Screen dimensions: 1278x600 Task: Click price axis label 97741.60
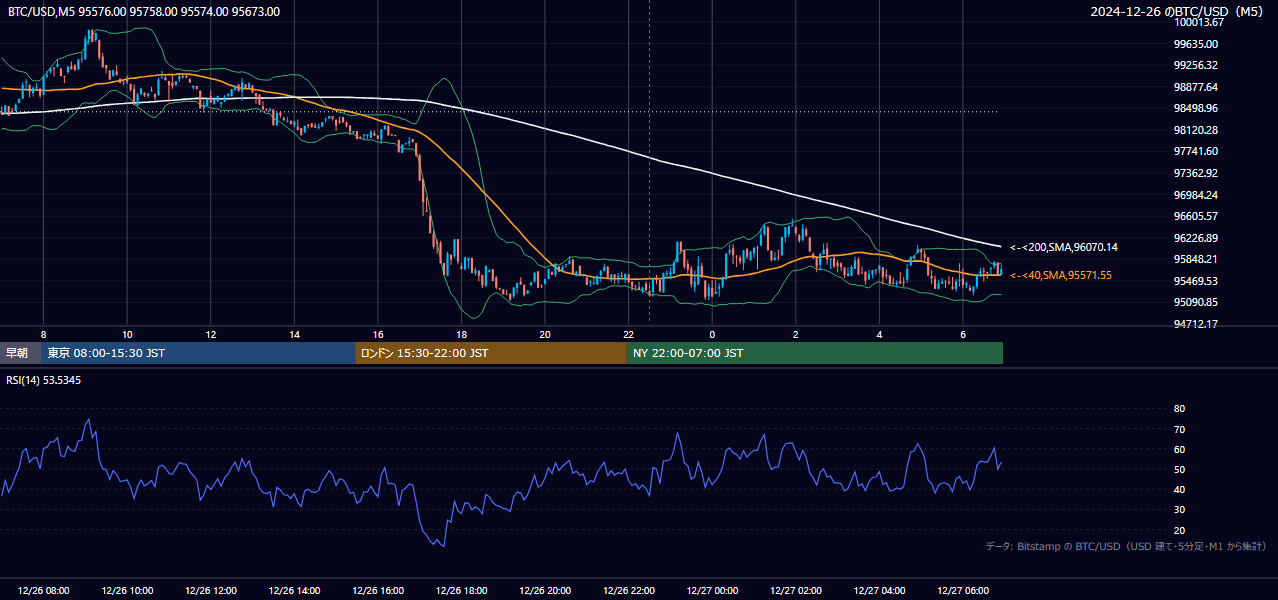[x=1195, y=151]
